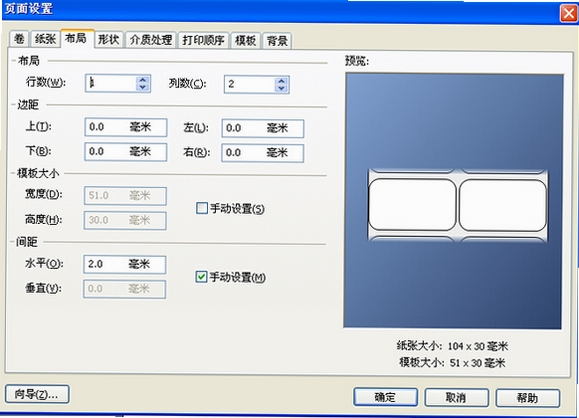The image size is (579, 418).
Task: Click the 水平(O) horizontal spacing field
Action: [125, 264]
